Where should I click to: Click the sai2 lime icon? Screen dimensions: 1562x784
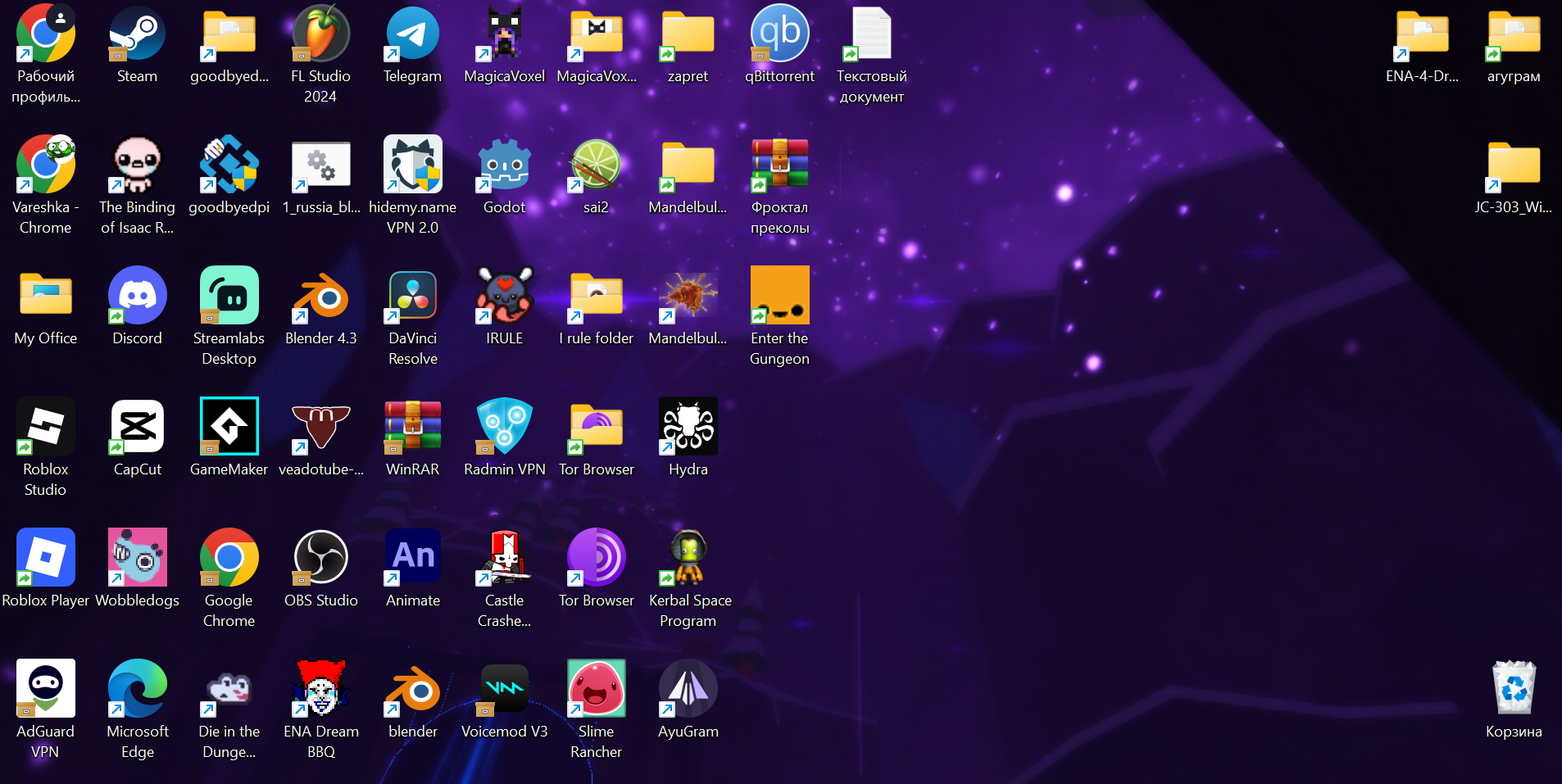pyautogui.click(x=596, y=165)
